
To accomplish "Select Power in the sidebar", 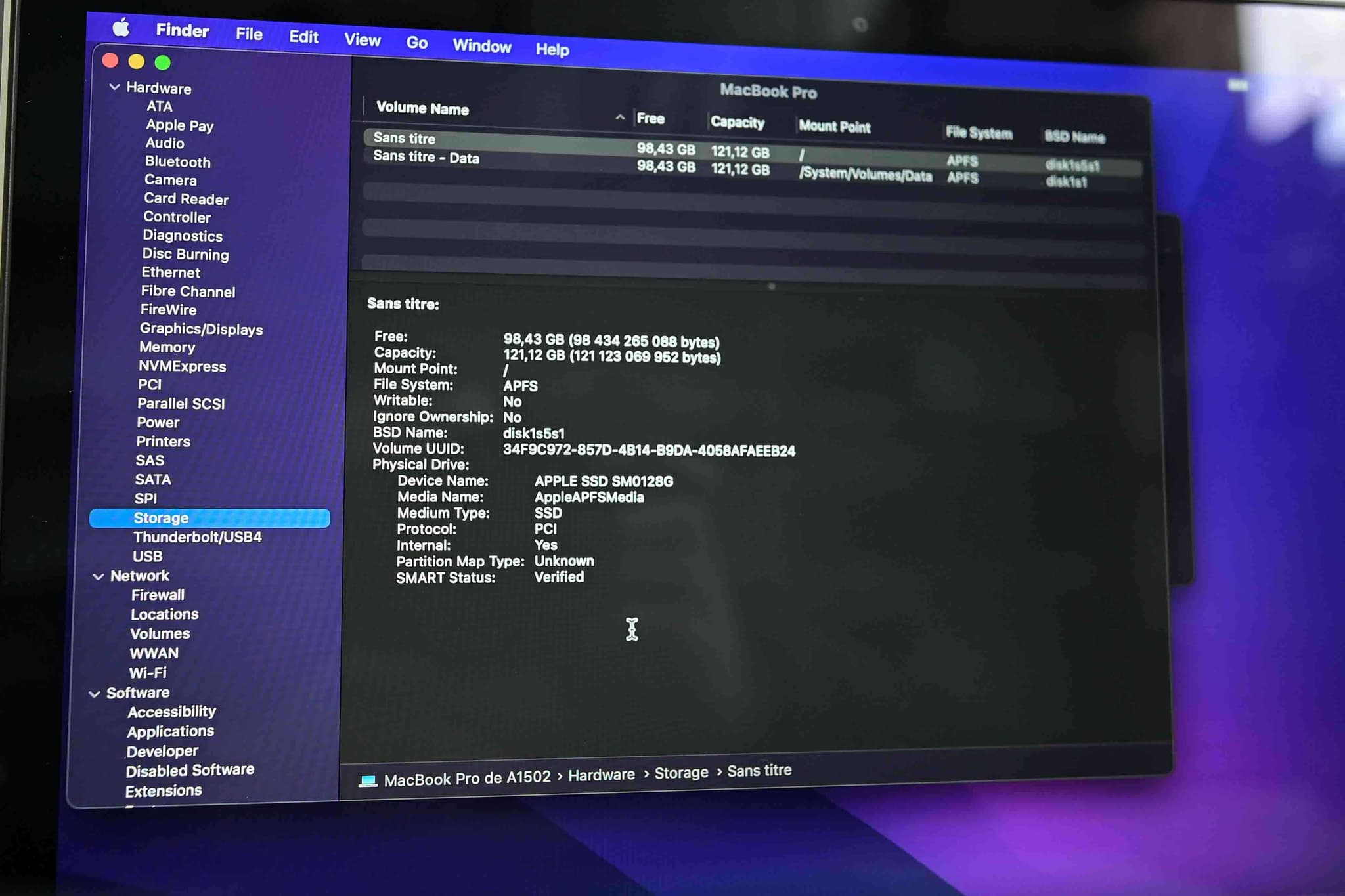I will 158,423.
